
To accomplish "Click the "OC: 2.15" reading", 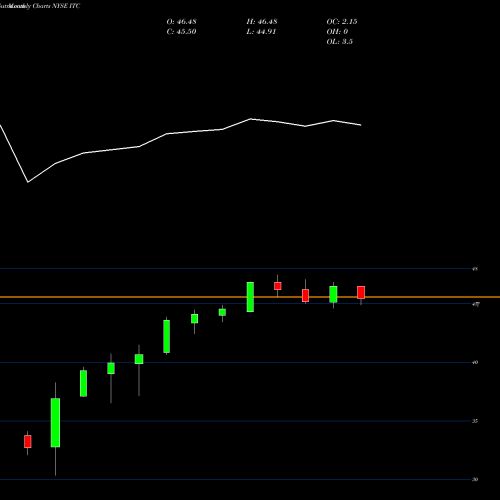I will [342, 22].
